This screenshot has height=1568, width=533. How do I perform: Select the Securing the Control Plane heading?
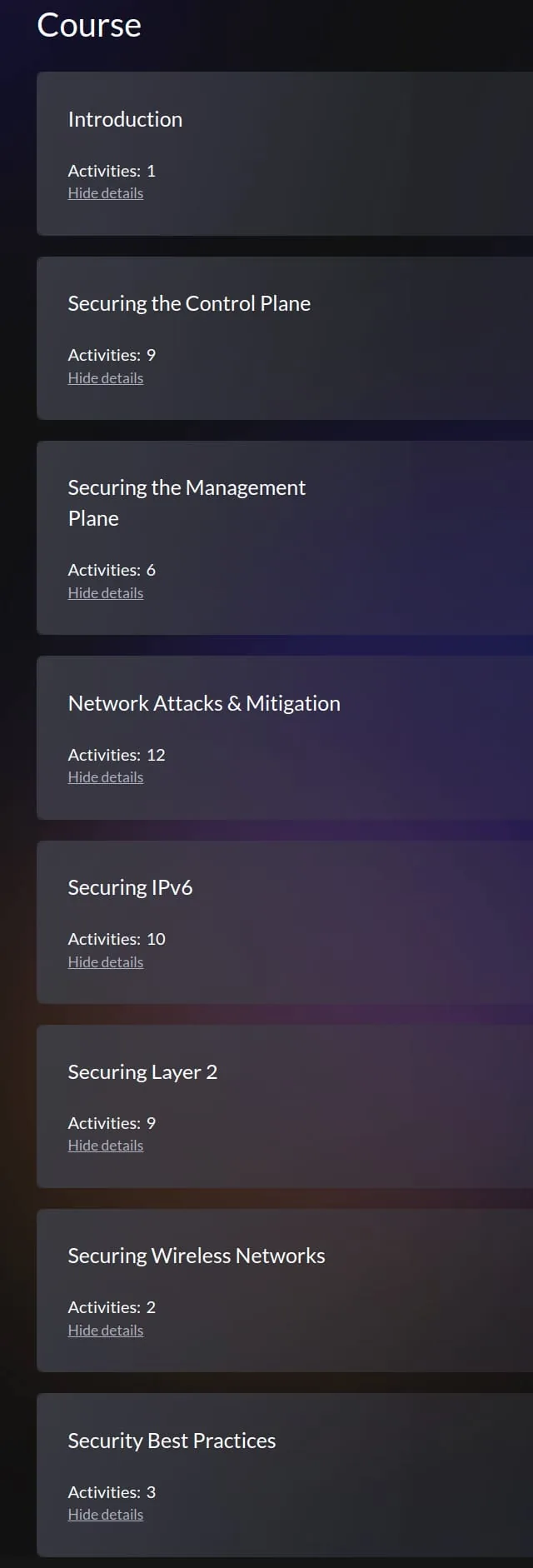click(189, 303)
